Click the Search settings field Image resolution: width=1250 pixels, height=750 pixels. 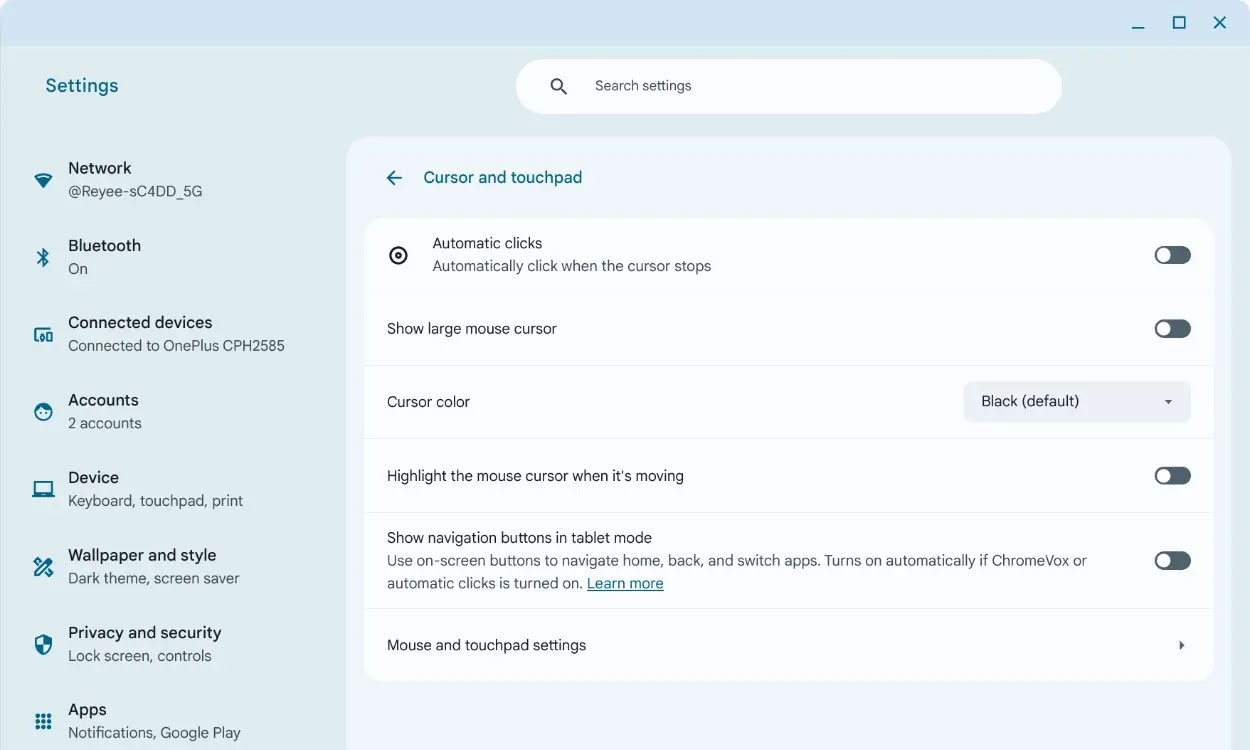click(x=788, y=86)
